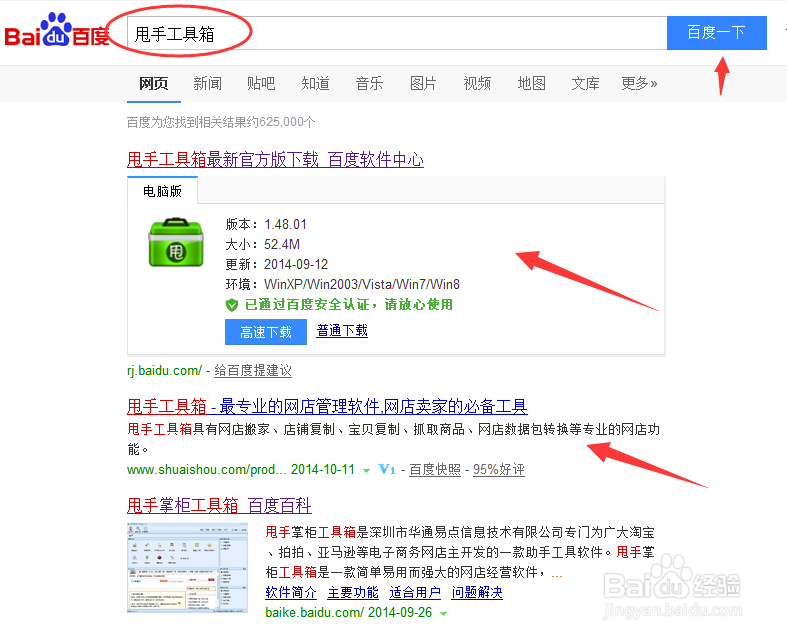The width and height of the screenshot is (787, 638).
Task: Open the 主要功能 sublink
Action: tap(353, 592)
